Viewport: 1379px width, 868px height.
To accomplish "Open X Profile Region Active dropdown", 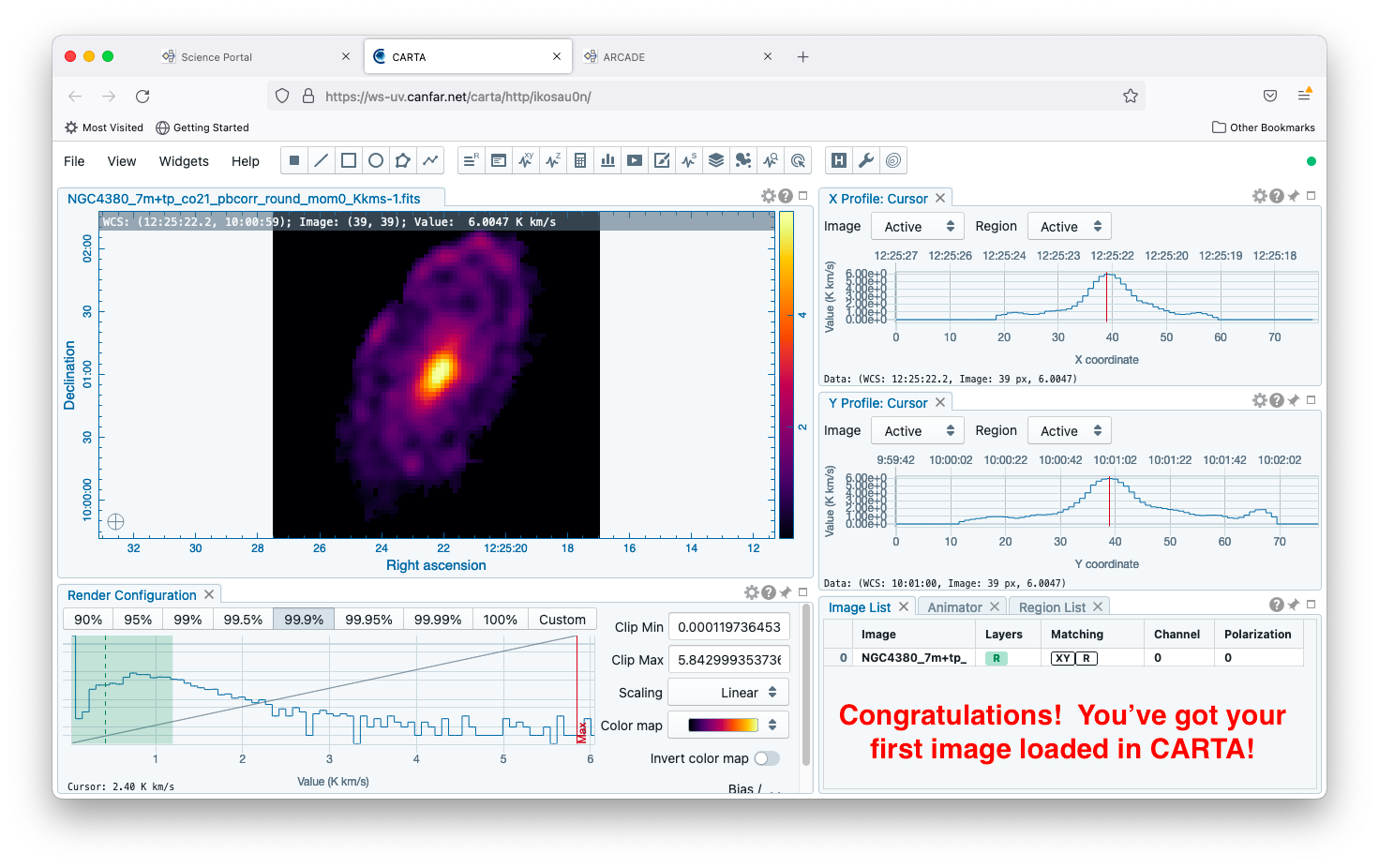I will click(1070, 227).
